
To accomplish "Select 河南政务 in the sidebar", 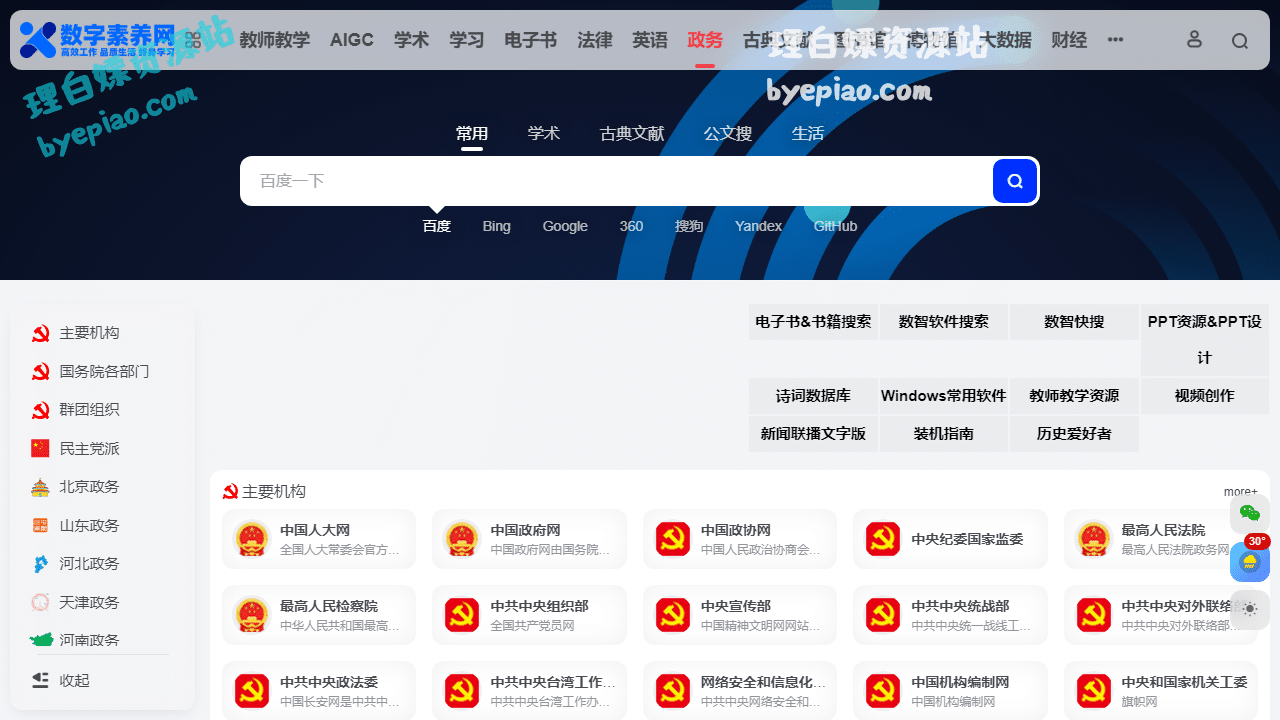I will [90, 639].
